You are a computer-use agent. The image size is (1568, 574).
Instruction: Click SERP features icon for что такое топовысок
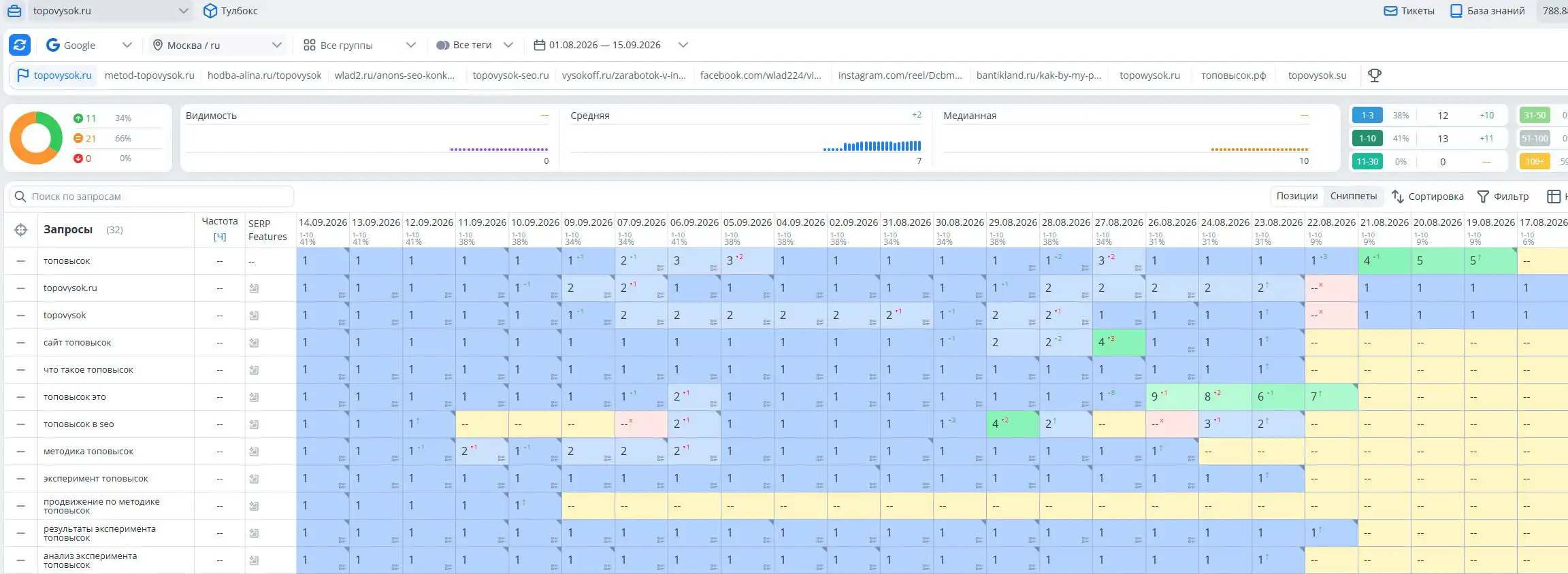[254, 370]
